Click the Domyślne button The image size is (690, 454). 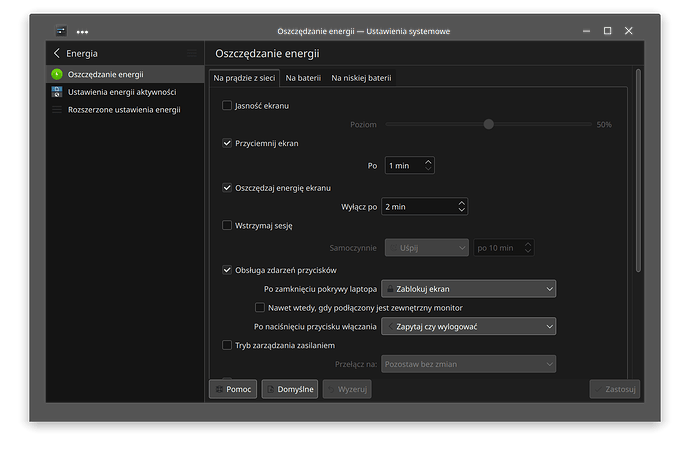tap(290, 389)
